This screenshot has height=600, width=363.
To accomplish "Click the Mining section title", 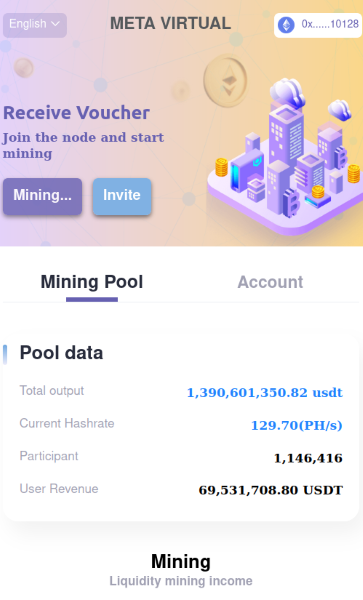I will click(x=181, y=562).
